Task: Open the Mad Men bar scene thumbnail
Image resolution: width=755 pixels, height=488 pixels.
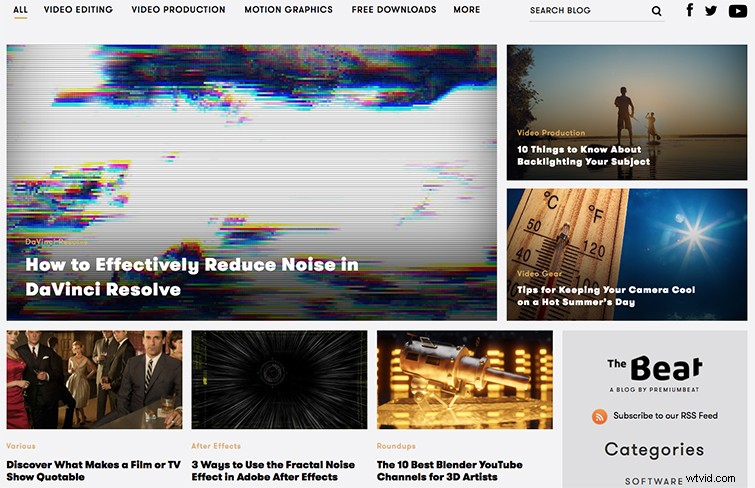Action: click(x=94, y=380)
